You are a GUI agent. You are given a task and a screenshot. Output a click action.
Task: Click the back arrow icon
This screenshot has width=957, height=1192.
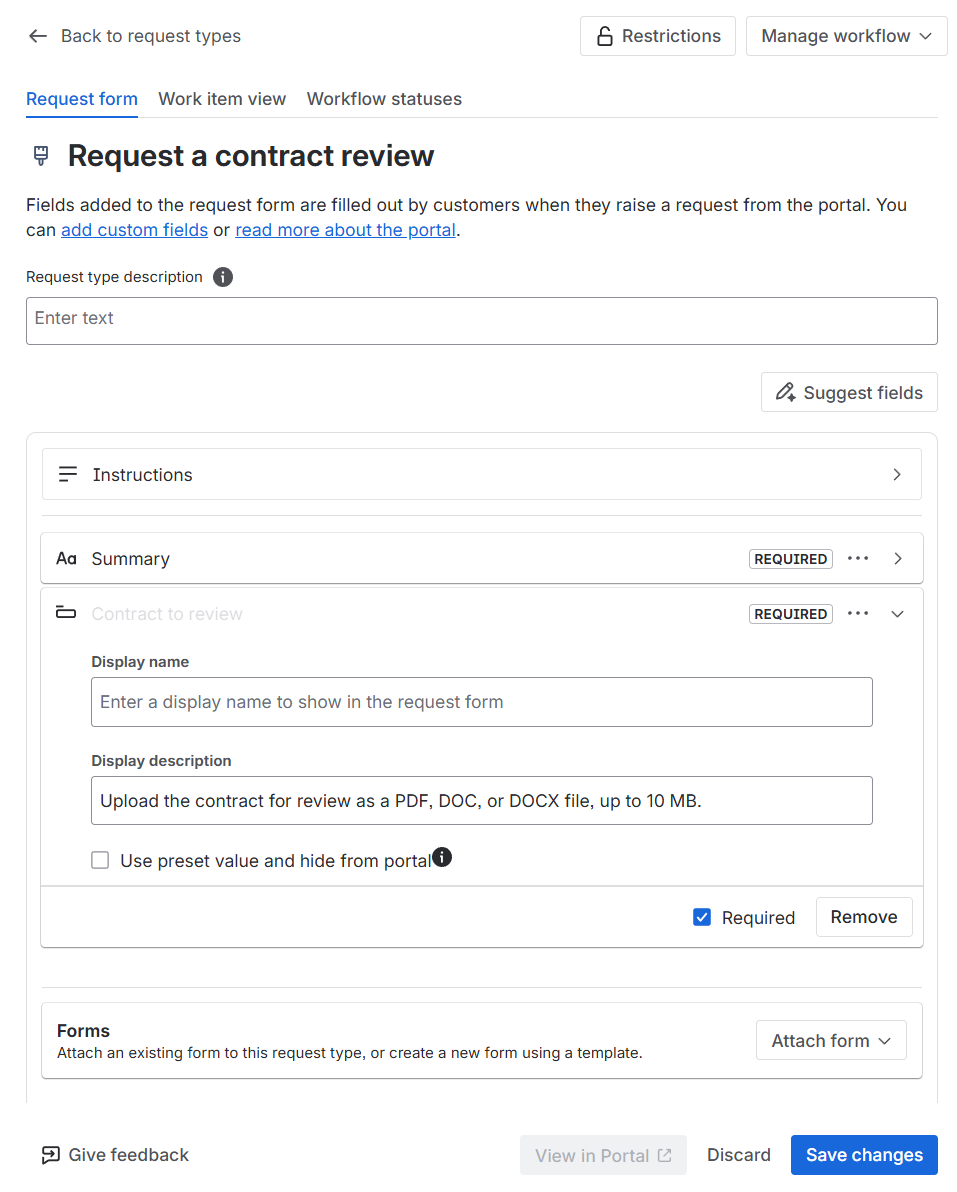(37, 36)
